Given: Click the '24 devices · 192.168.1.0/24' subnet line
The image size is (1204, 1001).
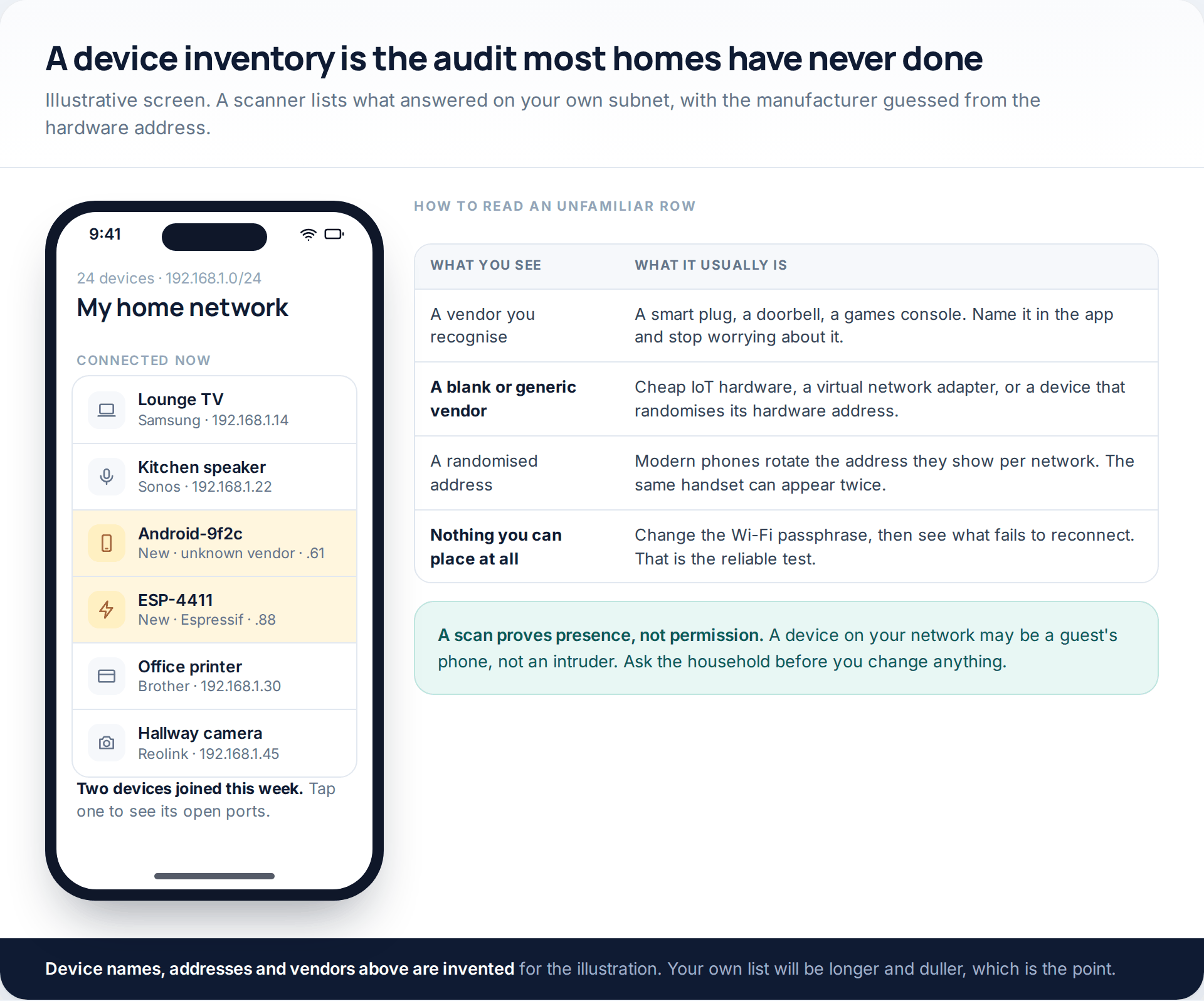Looking at the screenshot, I should click(169, 278).
